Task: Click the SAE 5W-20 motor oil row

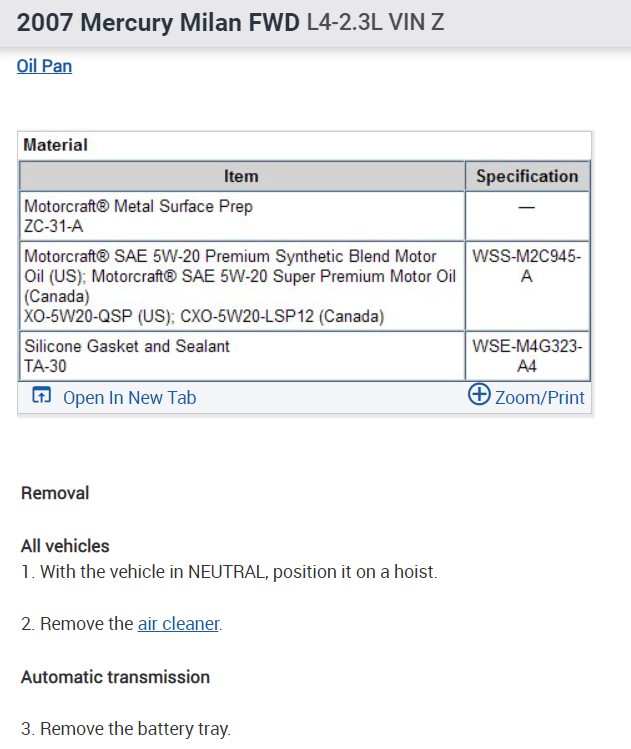Action: tap(240, 286)
